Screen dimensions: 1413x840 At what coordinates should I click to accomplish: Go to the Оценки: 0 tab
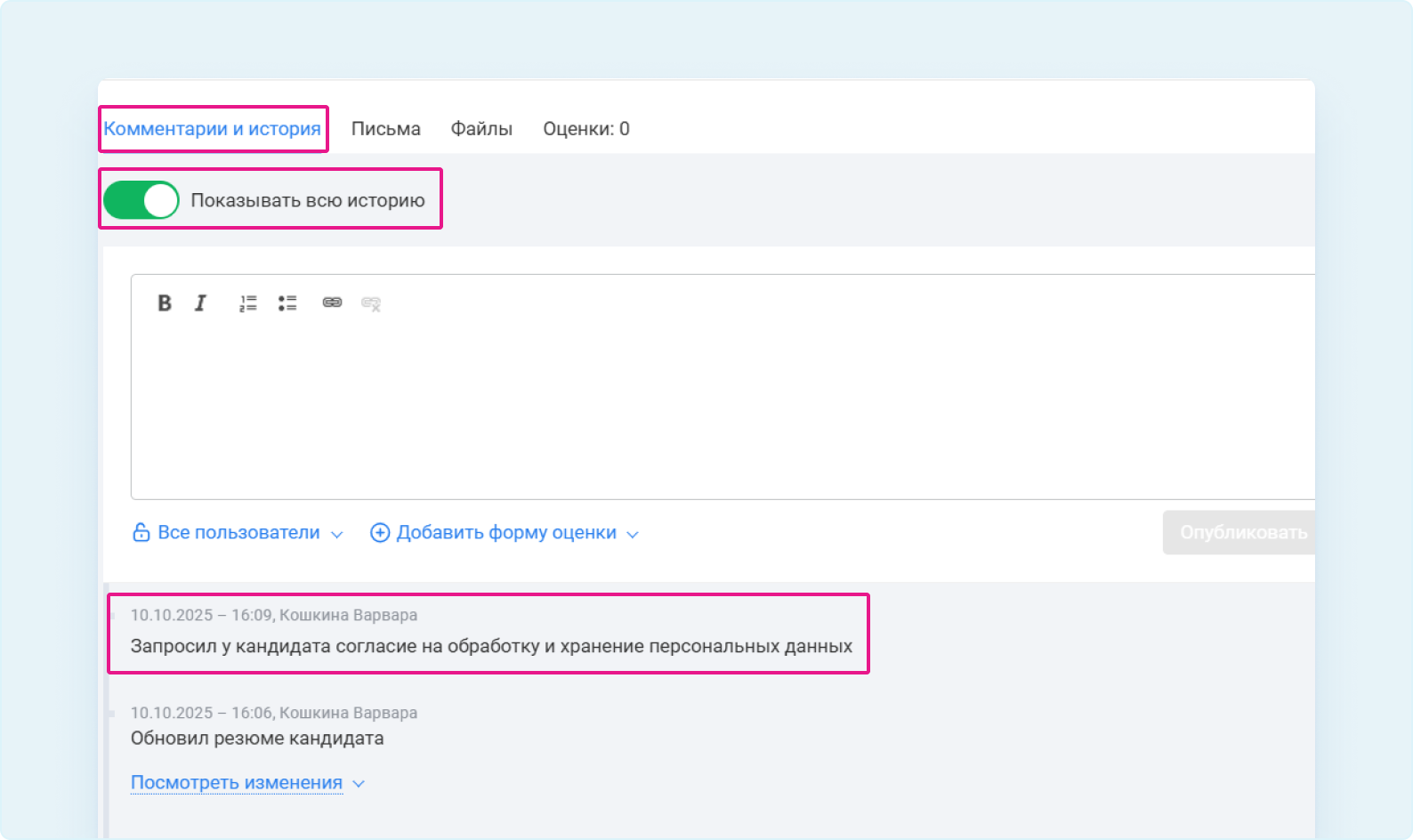pos(585,129)
